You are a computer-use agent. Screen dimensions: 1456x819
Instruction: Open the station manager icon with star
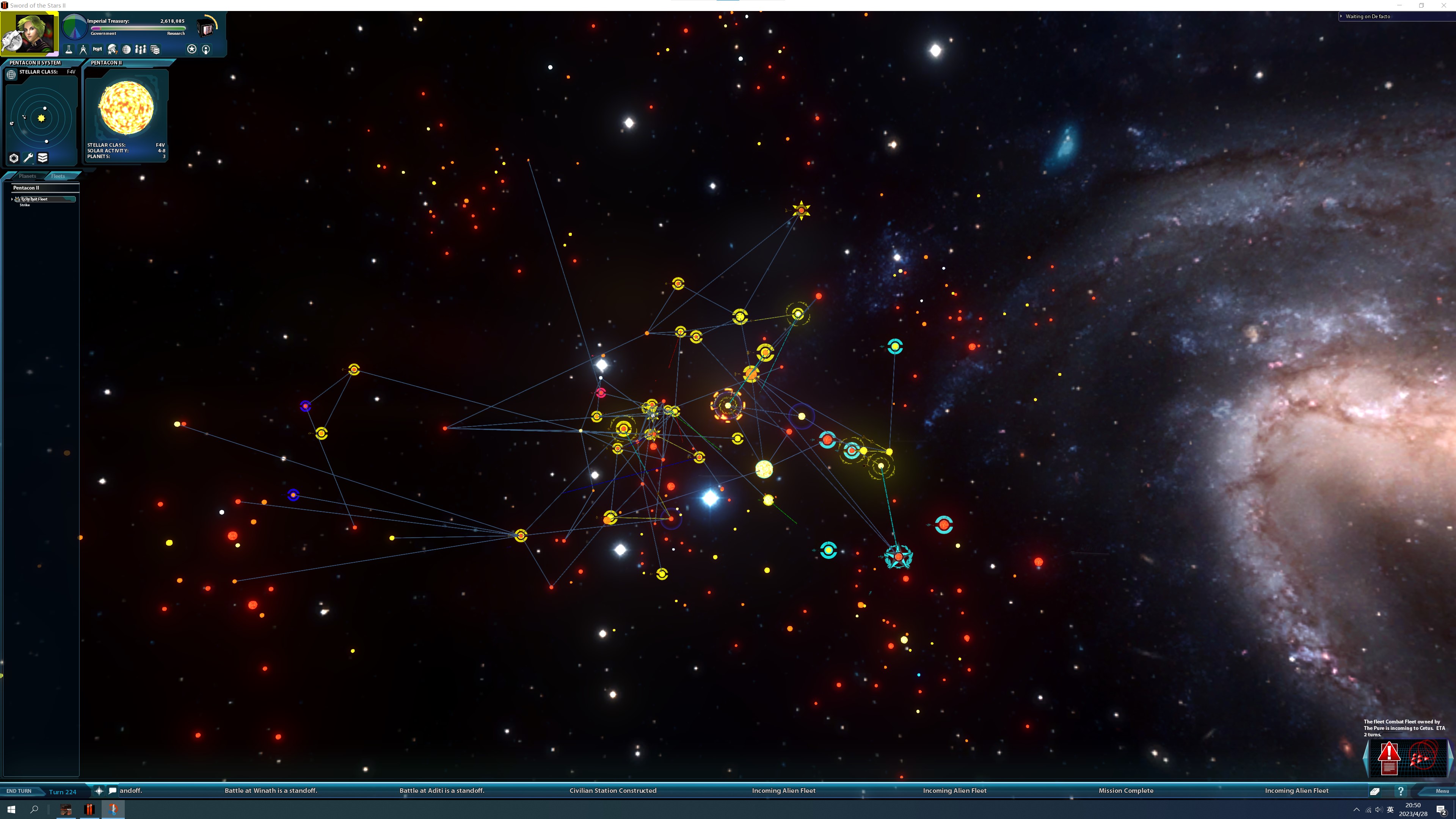pyautogui.click(x=112, y=49)
